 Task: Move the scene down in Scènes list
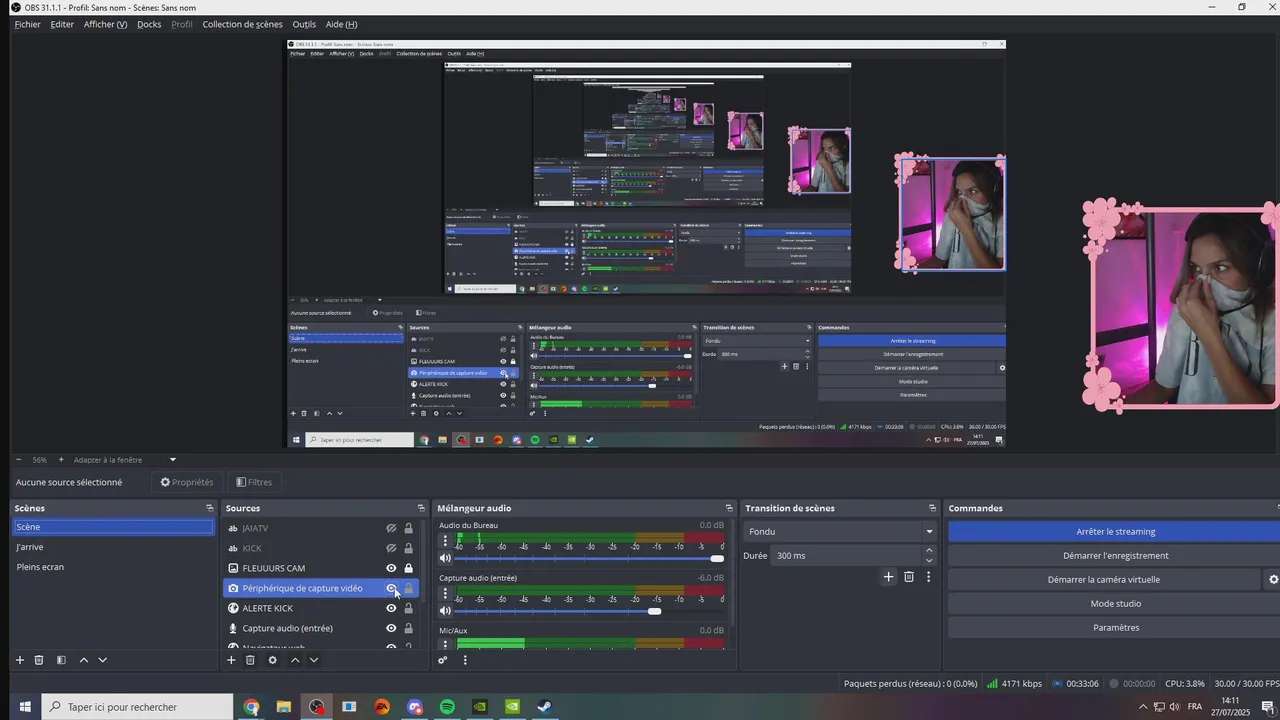(102, 660)
